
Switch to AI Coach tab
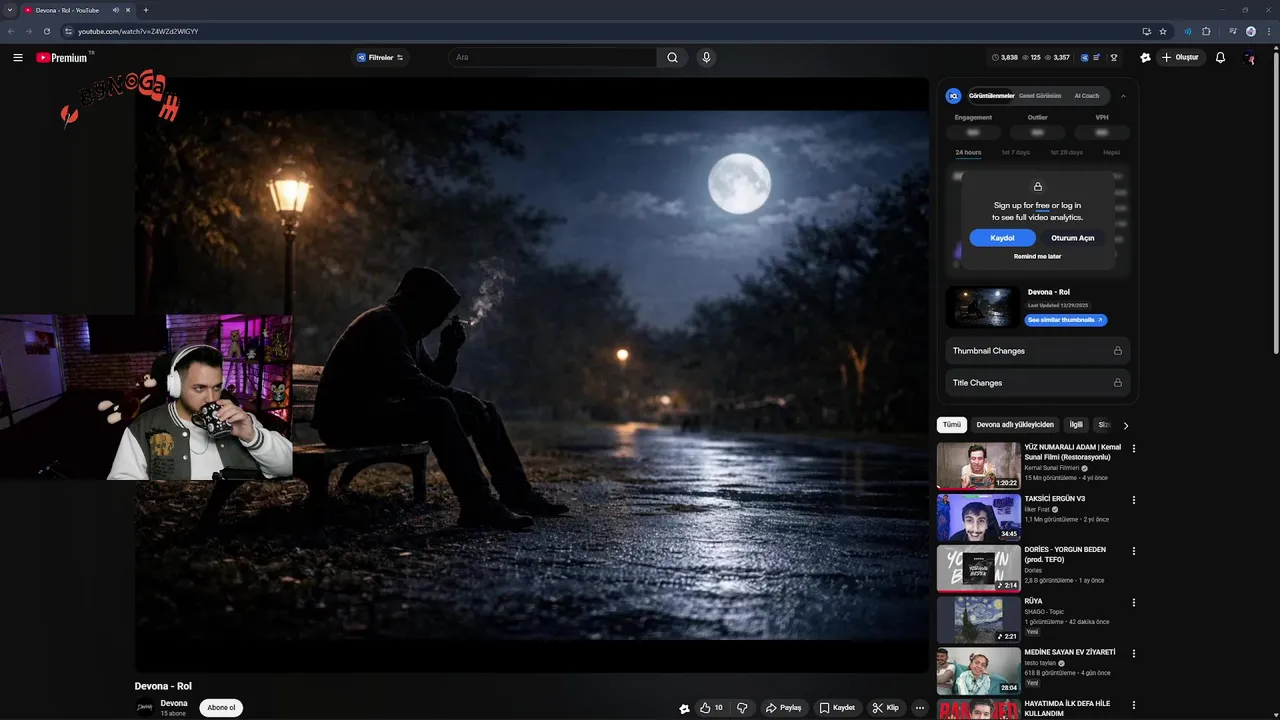pos(1086,96)
